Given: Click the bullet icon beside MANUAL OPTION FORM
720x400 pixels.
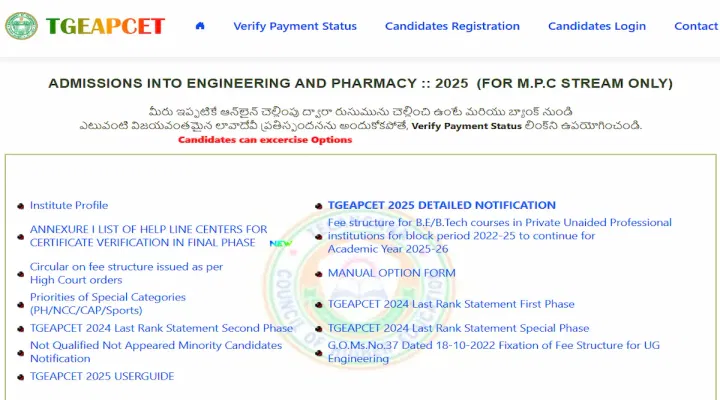Looking at the screenshot, I should click(319, 274).
